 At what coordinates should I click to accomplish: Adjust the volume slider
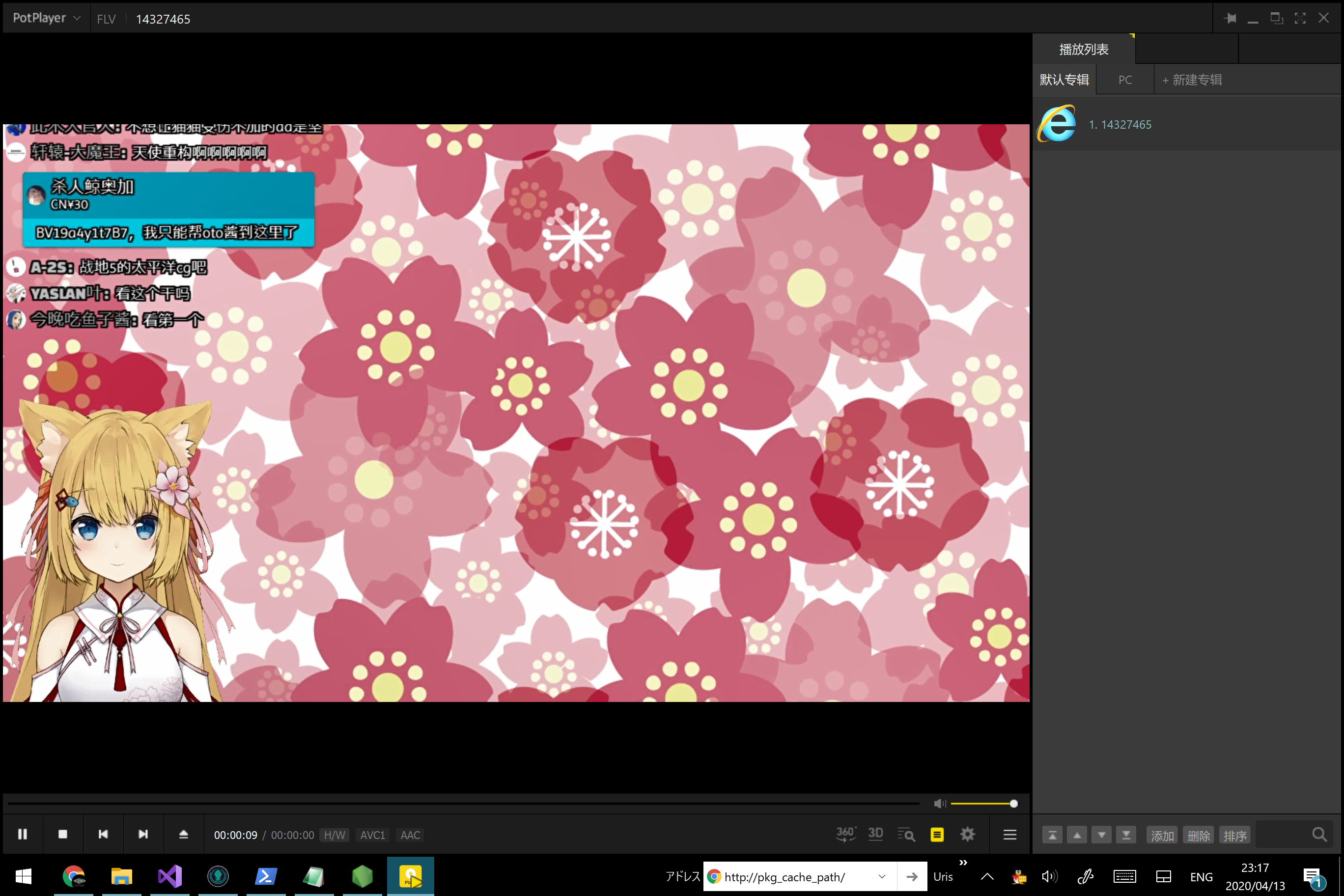click(x=983, y=804)
